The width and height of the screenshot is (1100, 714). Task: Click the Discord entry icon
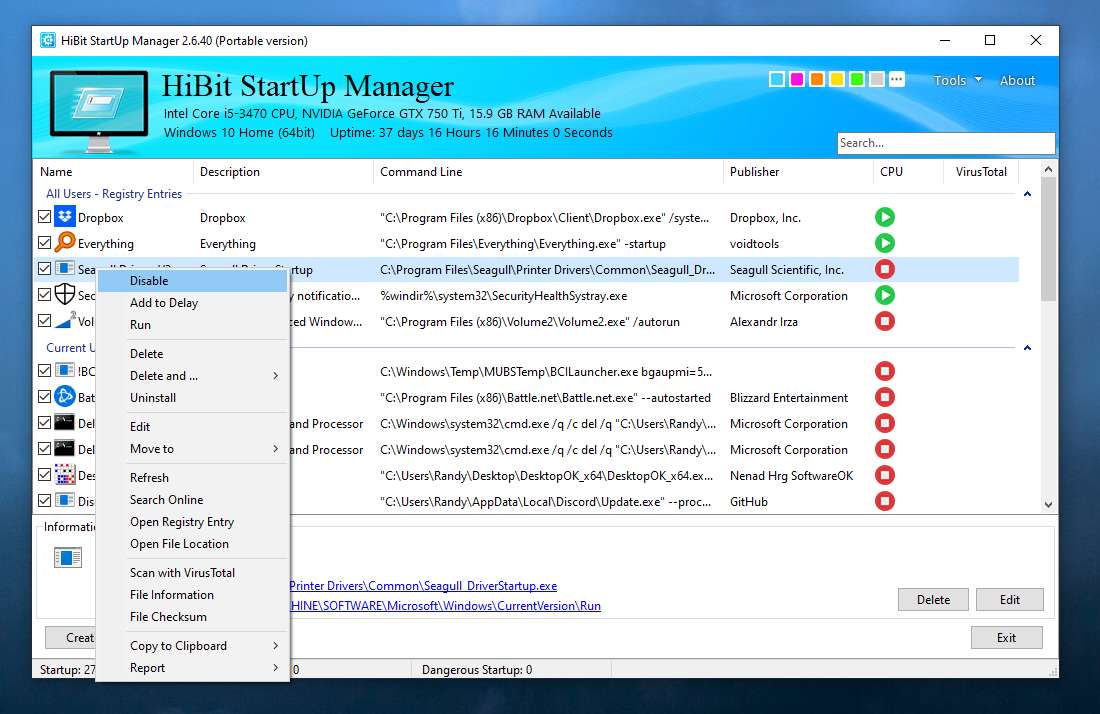(x=65, y=500)
